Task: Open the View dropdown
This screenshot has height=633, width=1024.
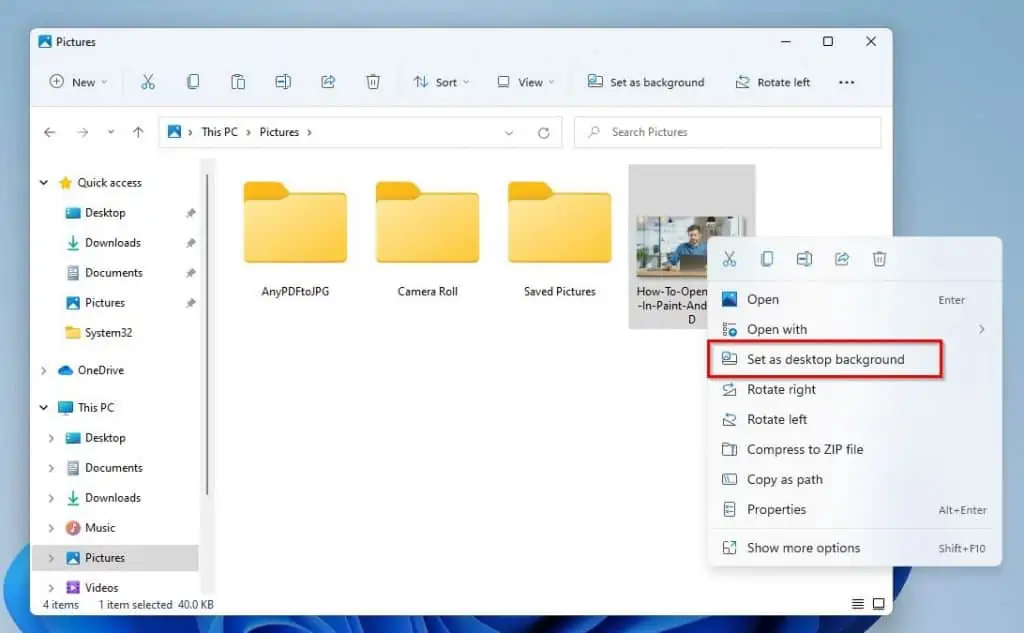Action: point(524,82)
